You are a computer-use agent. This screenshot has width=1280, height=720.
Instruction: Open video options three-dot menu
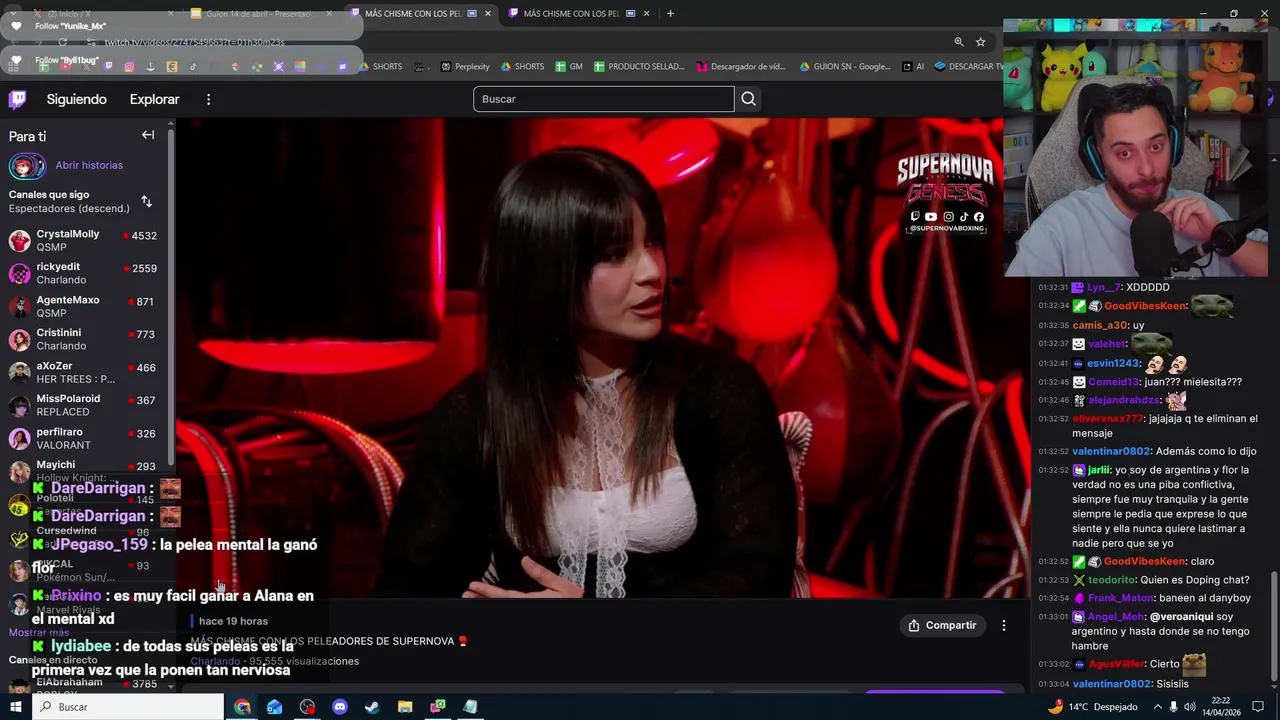tap(1004, 625)
